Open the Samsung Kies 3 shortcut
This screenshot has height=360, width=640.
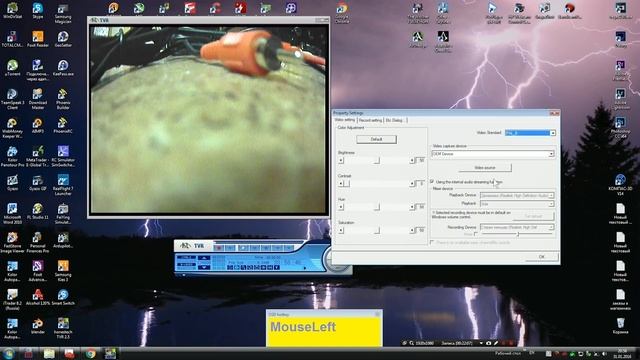tap(63, 271)
